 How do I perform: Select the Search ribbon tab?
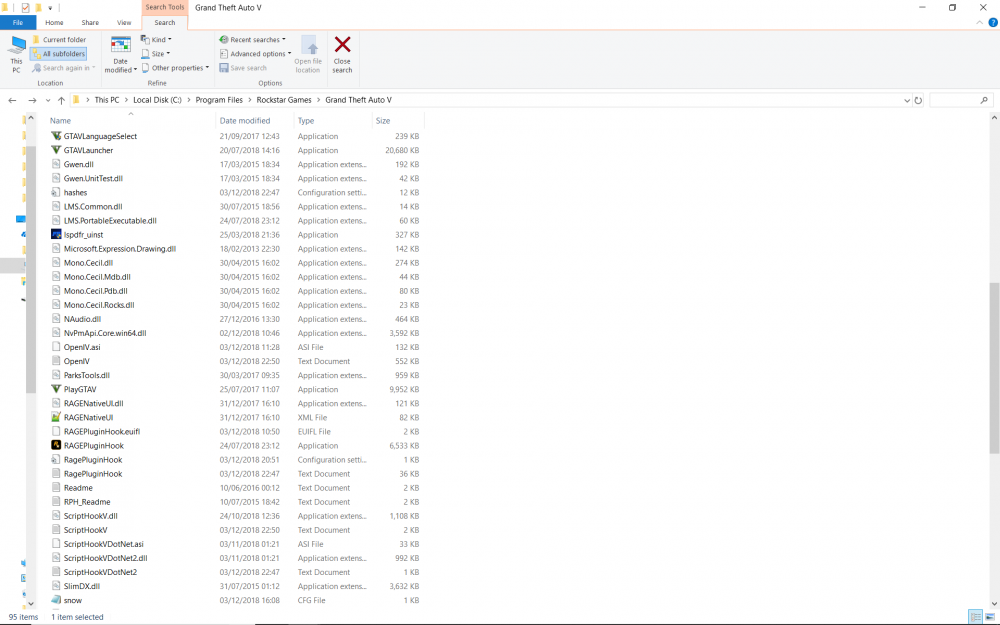(x=165, y=22)
